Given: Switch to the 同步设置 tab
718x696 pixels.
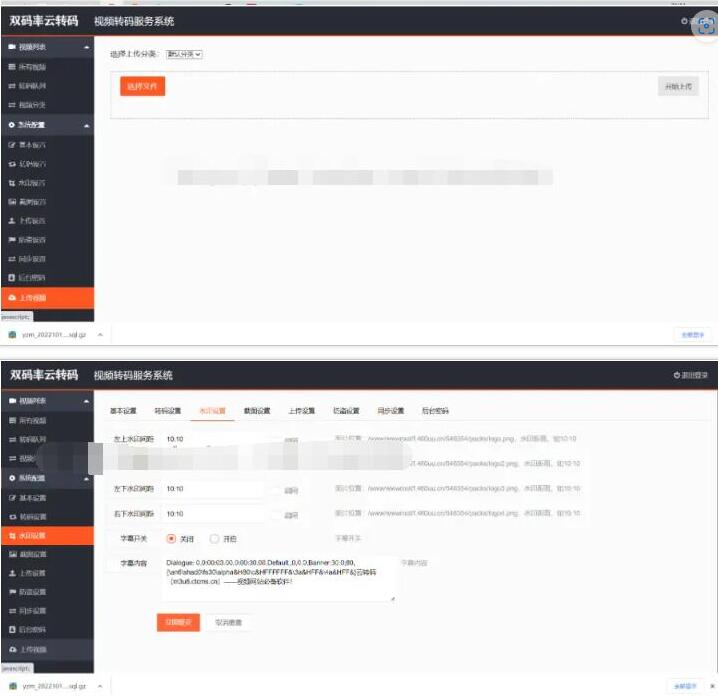Looking at the screenshot, I should [x=389, y=411].
